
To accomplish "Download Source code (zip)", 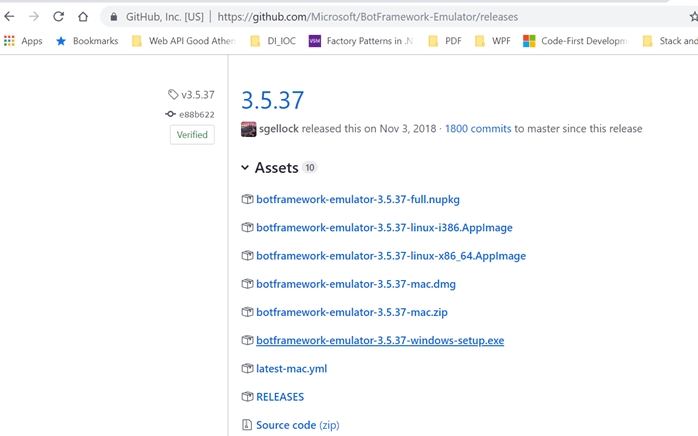I will 298,425.
